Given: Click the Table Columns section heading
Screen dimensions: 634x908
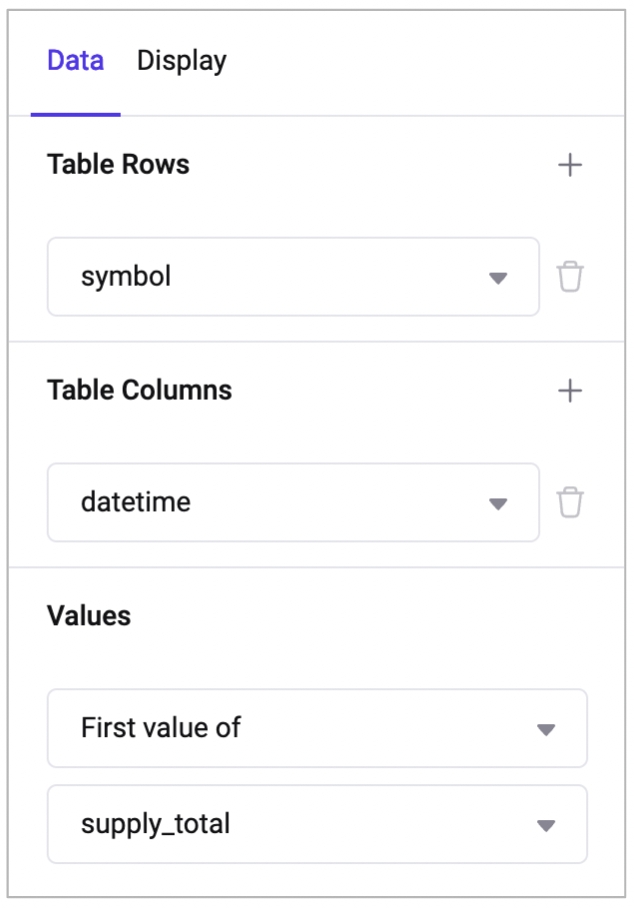Looking at the screenshot, I should coord(139,390).
